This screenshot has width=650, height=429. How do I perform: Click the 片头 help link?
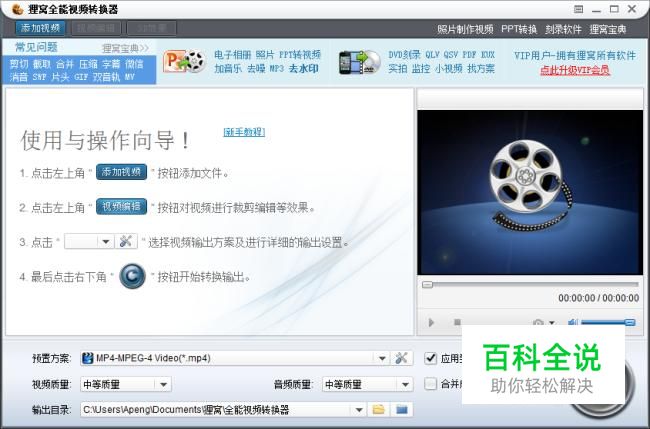coord(61,77)
